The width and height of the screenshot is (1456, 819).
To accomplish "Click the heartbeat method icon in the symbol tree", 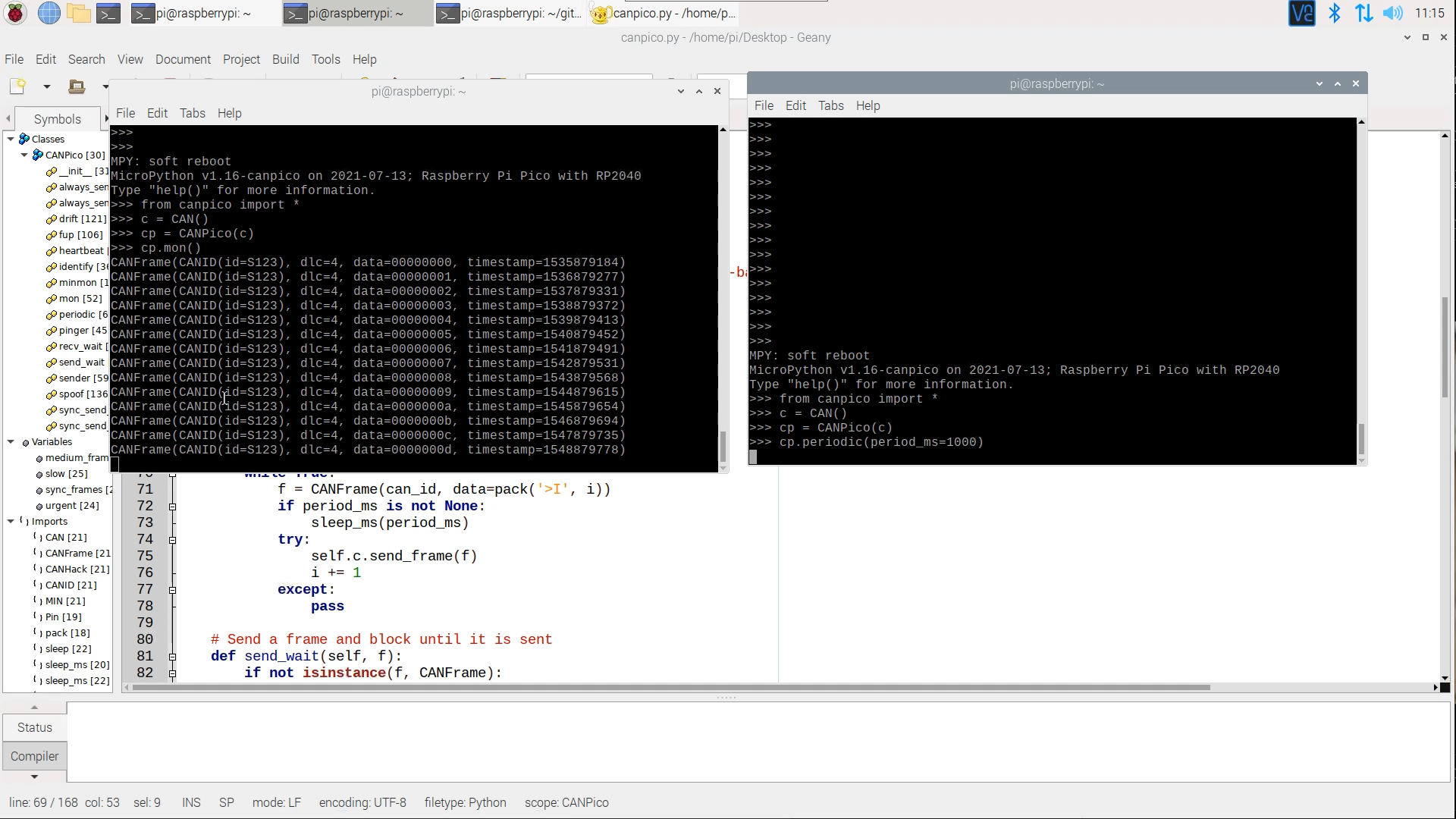I will [x=51, y=251].
